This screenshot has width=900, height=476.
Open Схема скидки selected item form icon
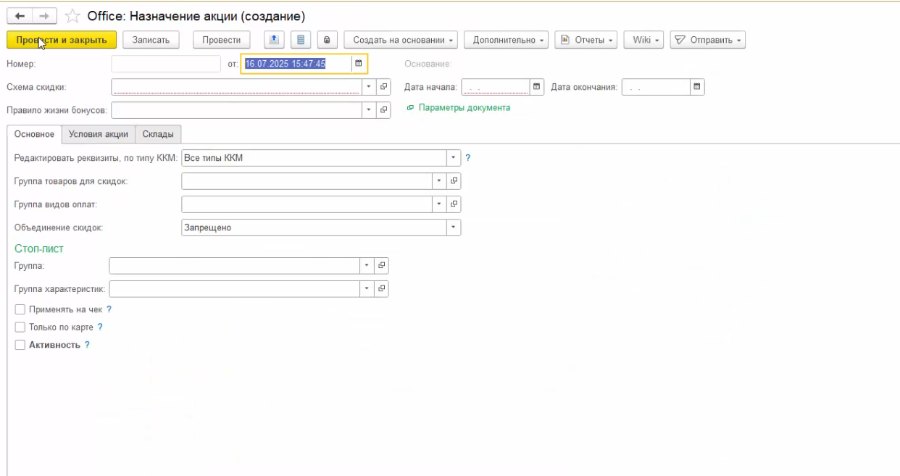click(x=383, y=87)
